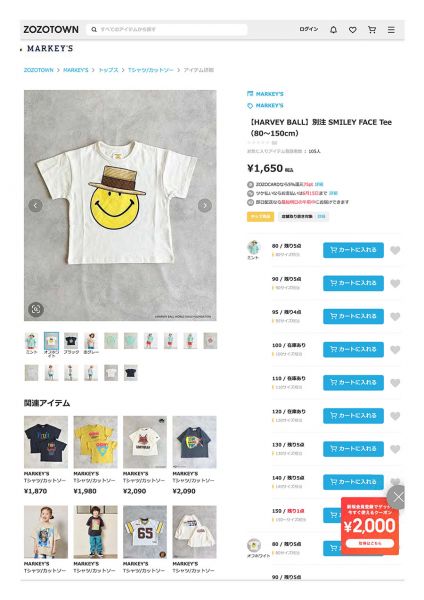
Task: Show next product image with right arrow
Action: pos(205,205)
